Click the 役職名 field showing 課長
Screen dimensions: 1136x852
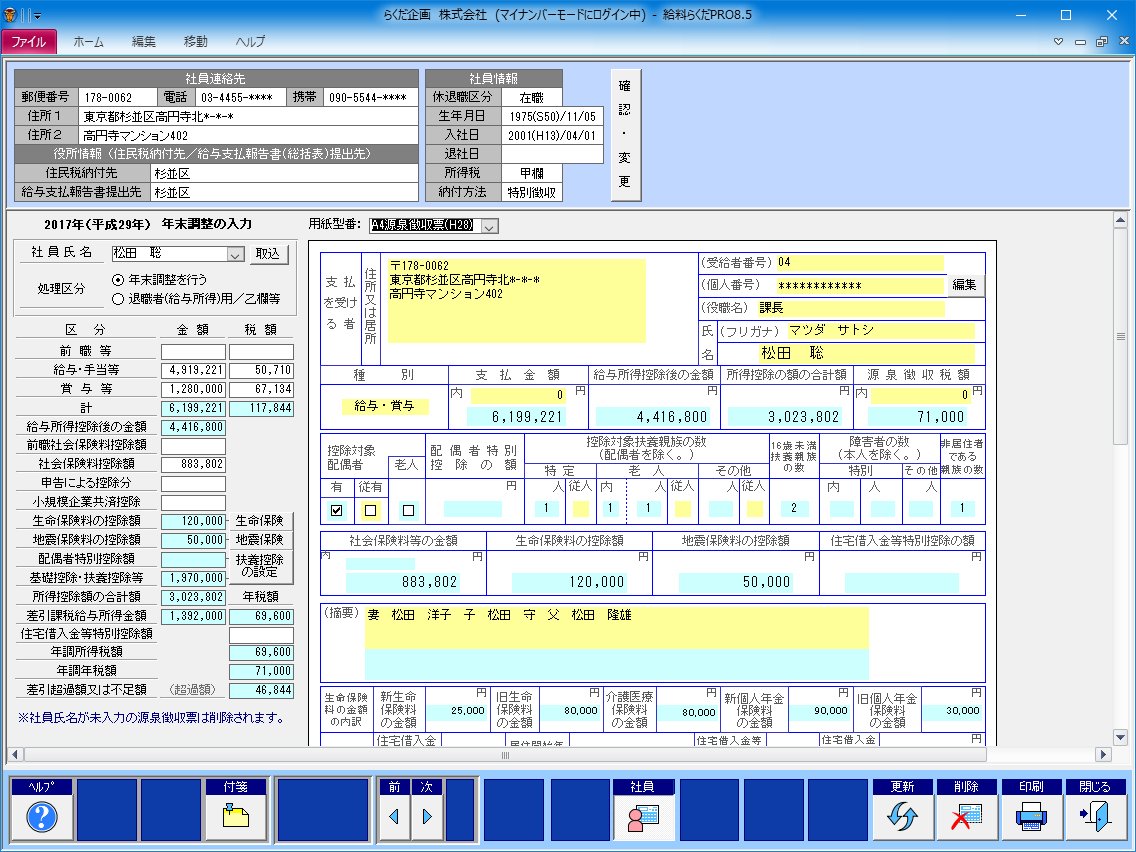pyautogui.click(x=851, y=308)
